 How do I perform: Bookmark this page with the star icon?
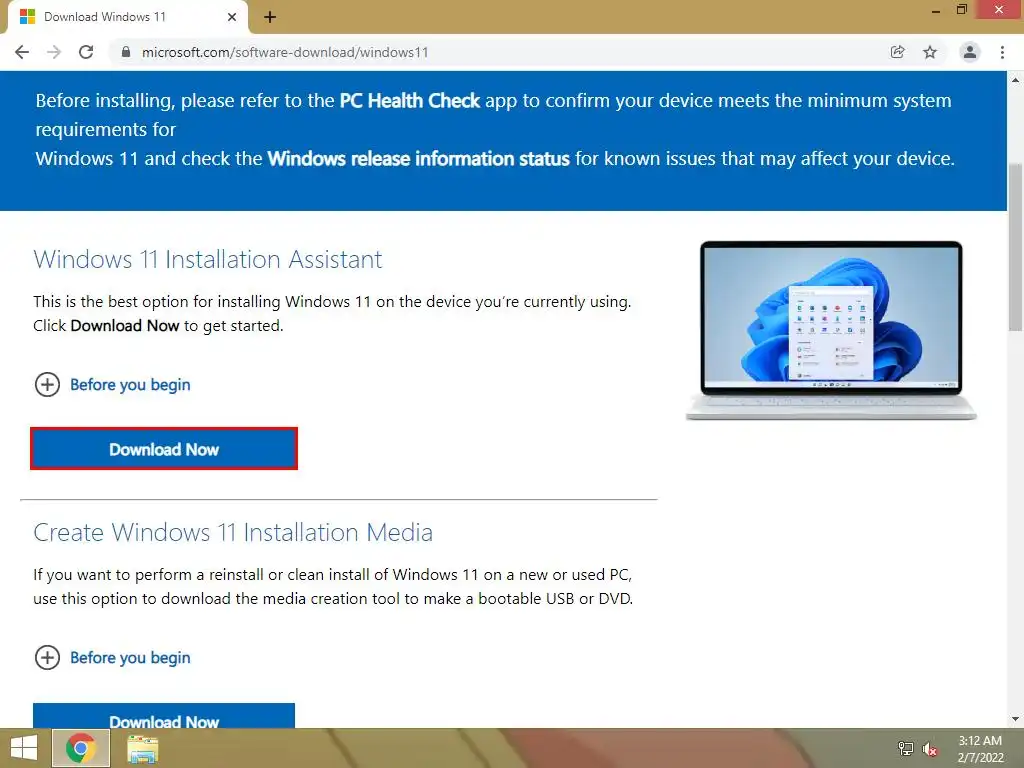(x=930, y=52)
